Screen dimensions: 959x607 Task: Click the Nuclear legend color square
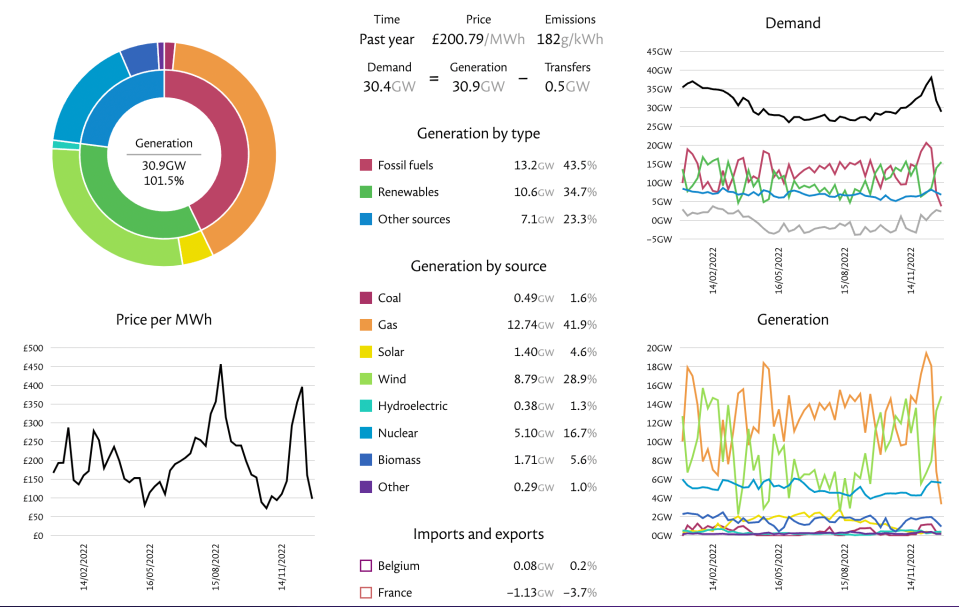coord(365,433)
